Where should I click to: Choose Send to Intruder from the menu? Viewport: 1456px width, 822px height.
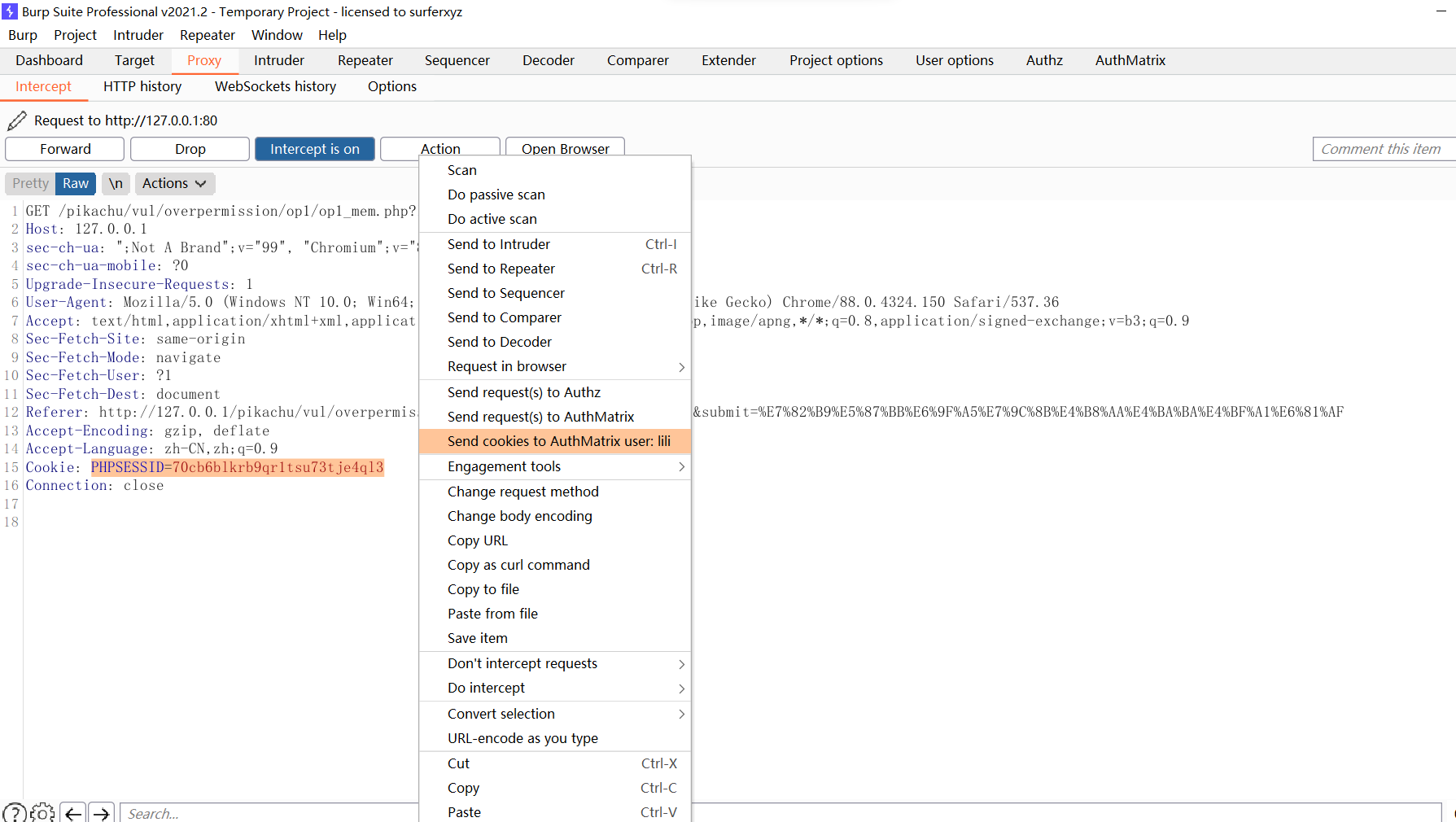(498, 244)
